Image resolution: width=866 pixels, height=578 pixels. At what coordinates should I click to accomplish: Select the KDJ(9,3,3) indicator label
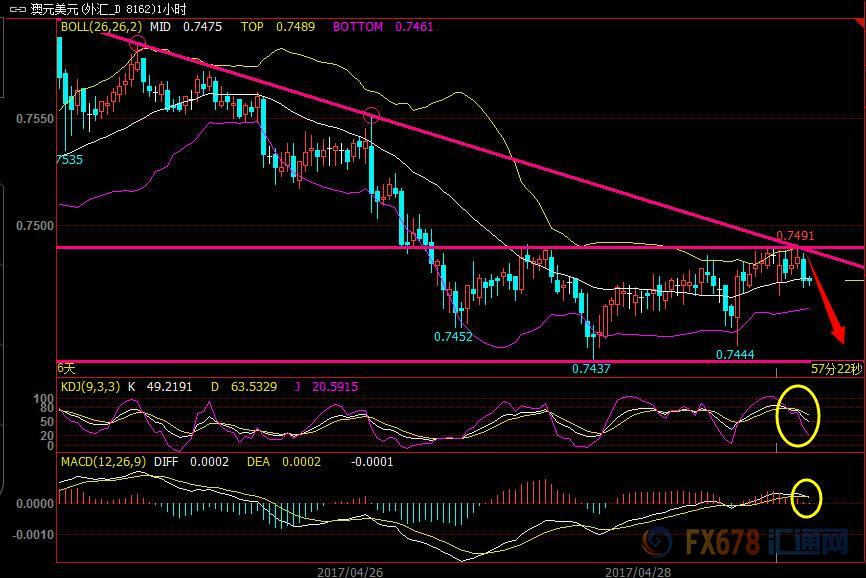coord(92,386)
